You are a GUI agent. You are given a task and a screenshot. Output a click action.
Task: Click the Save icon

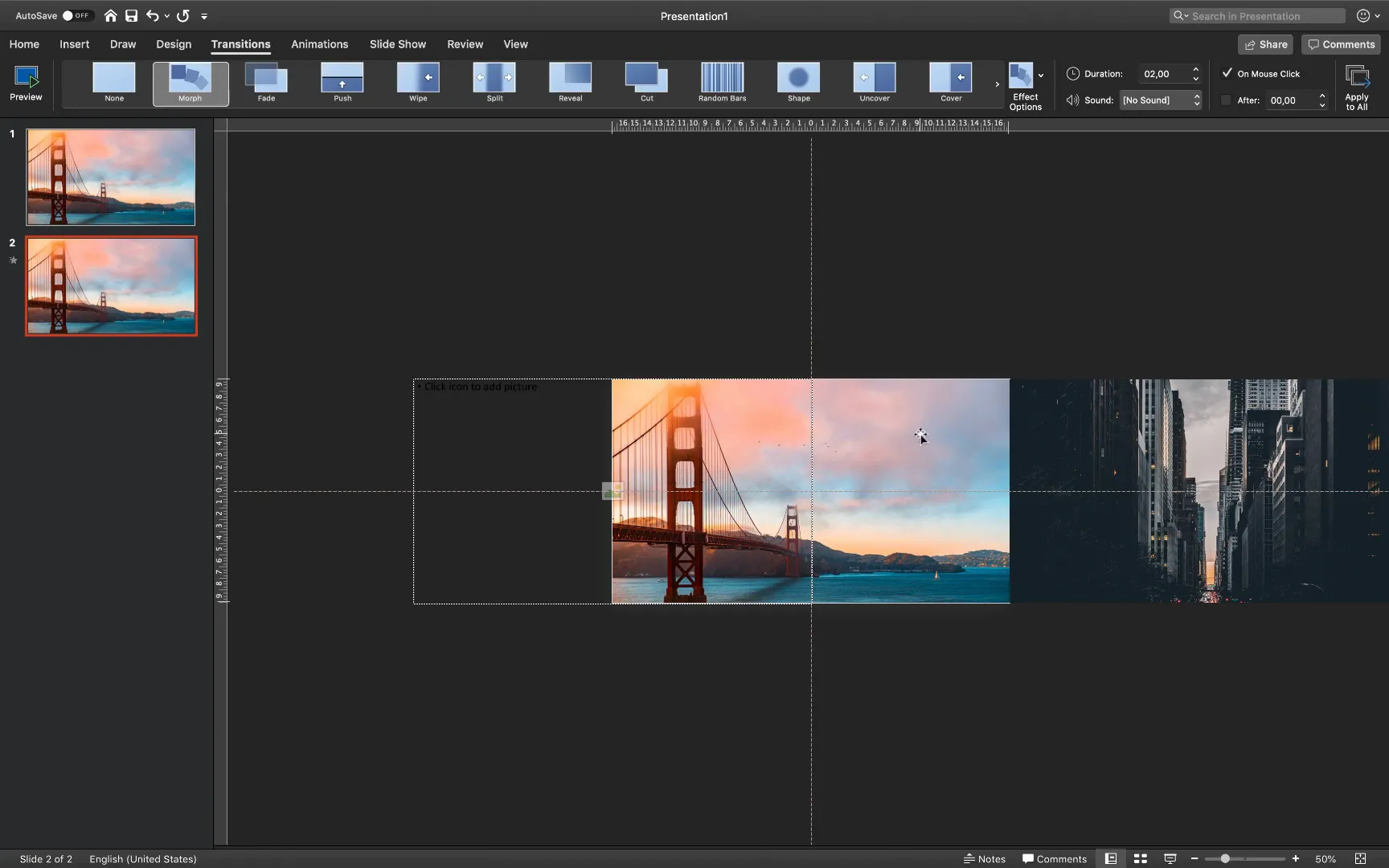pos(131,15)
